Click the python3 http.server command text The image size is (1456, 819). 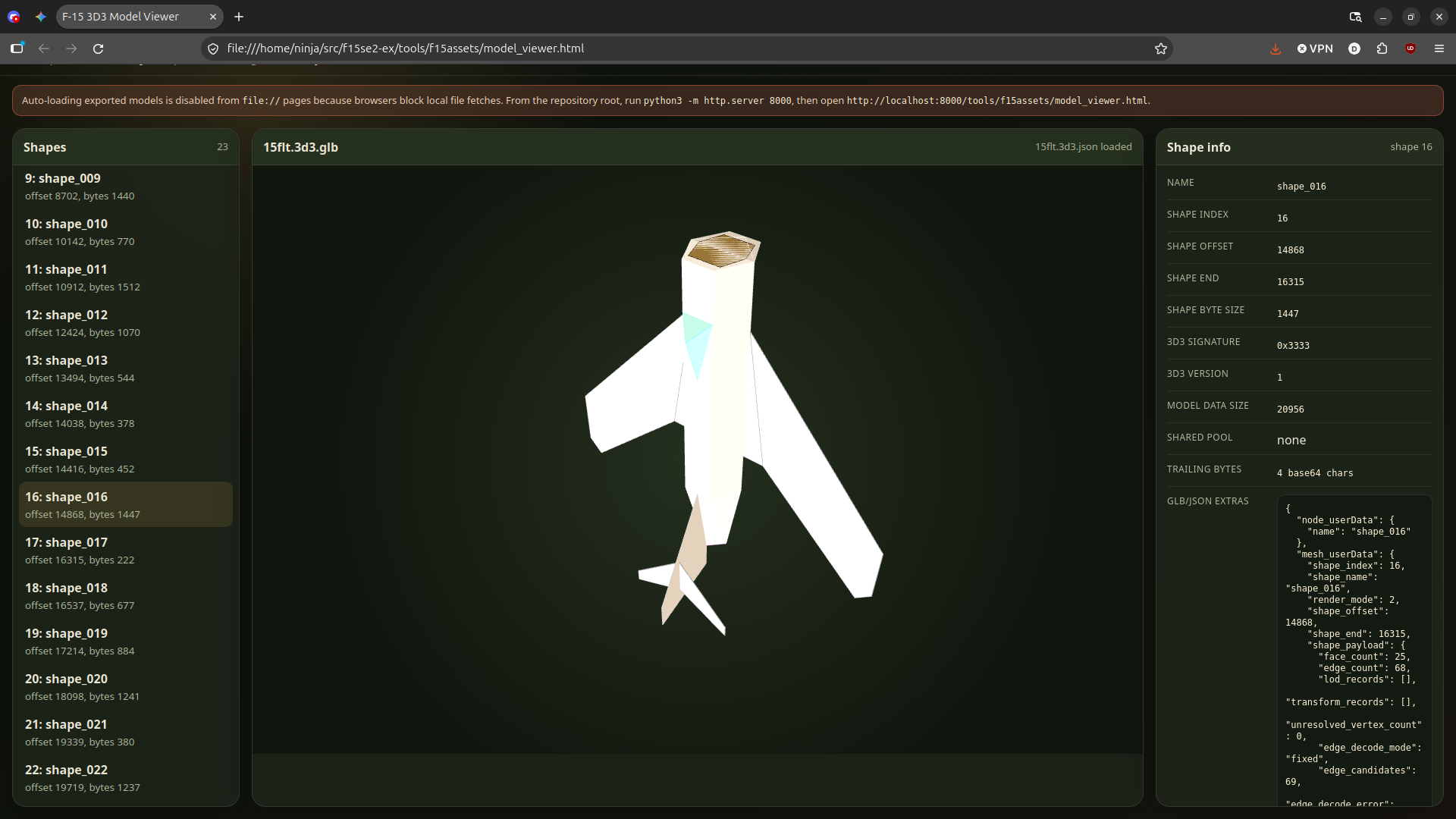717,101
